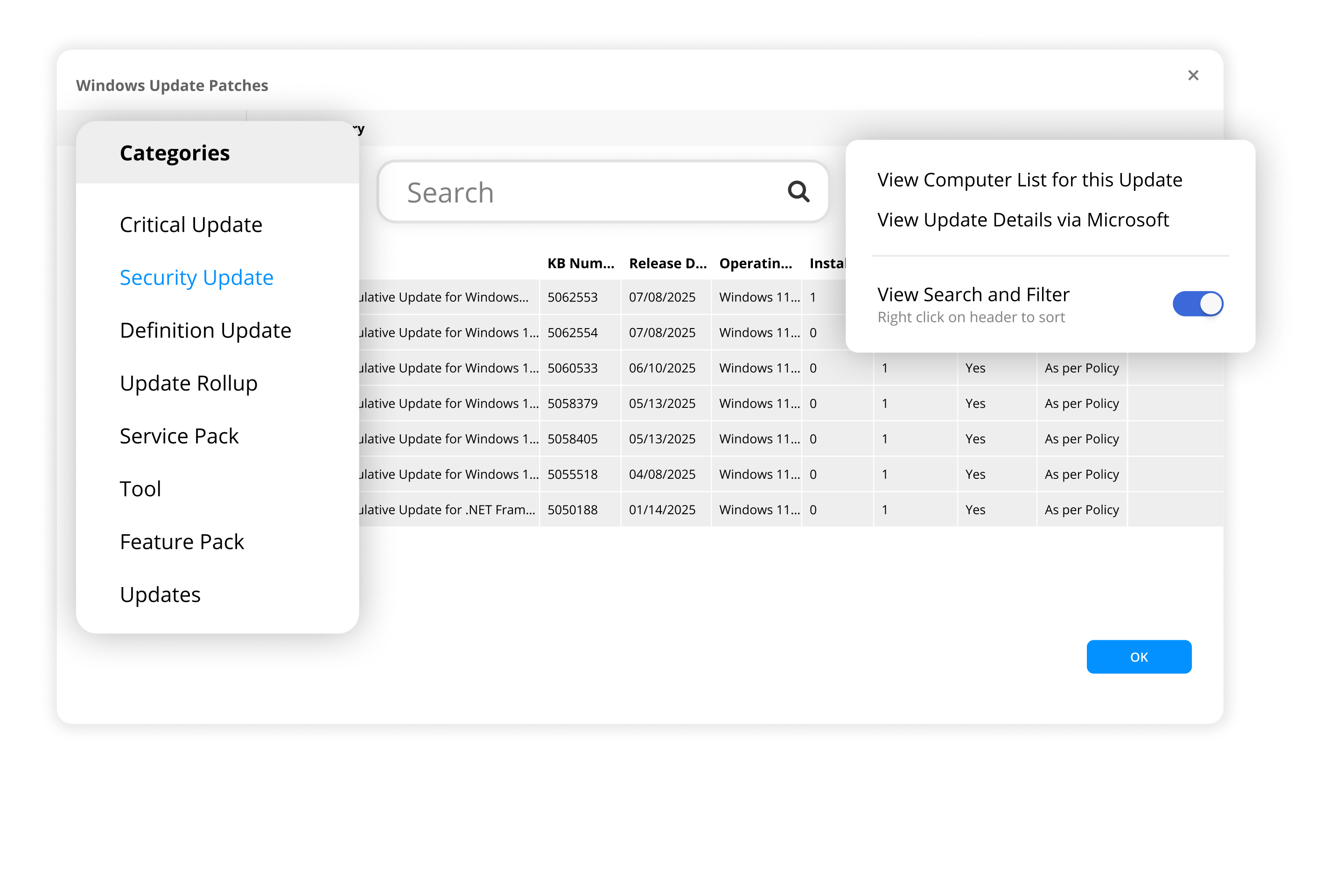This screenshot has height=896, width=1344.
Task: Select View Computer List for this Update
Action: click(x=1029, y=180)
